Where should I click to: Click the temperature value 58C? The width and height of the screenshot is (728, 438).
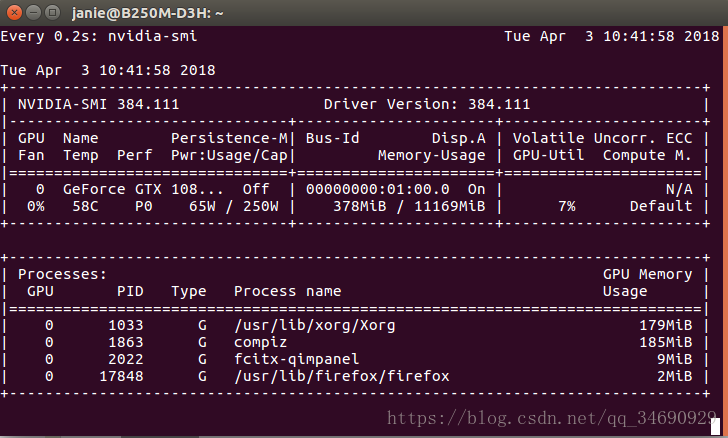point(85,206)
